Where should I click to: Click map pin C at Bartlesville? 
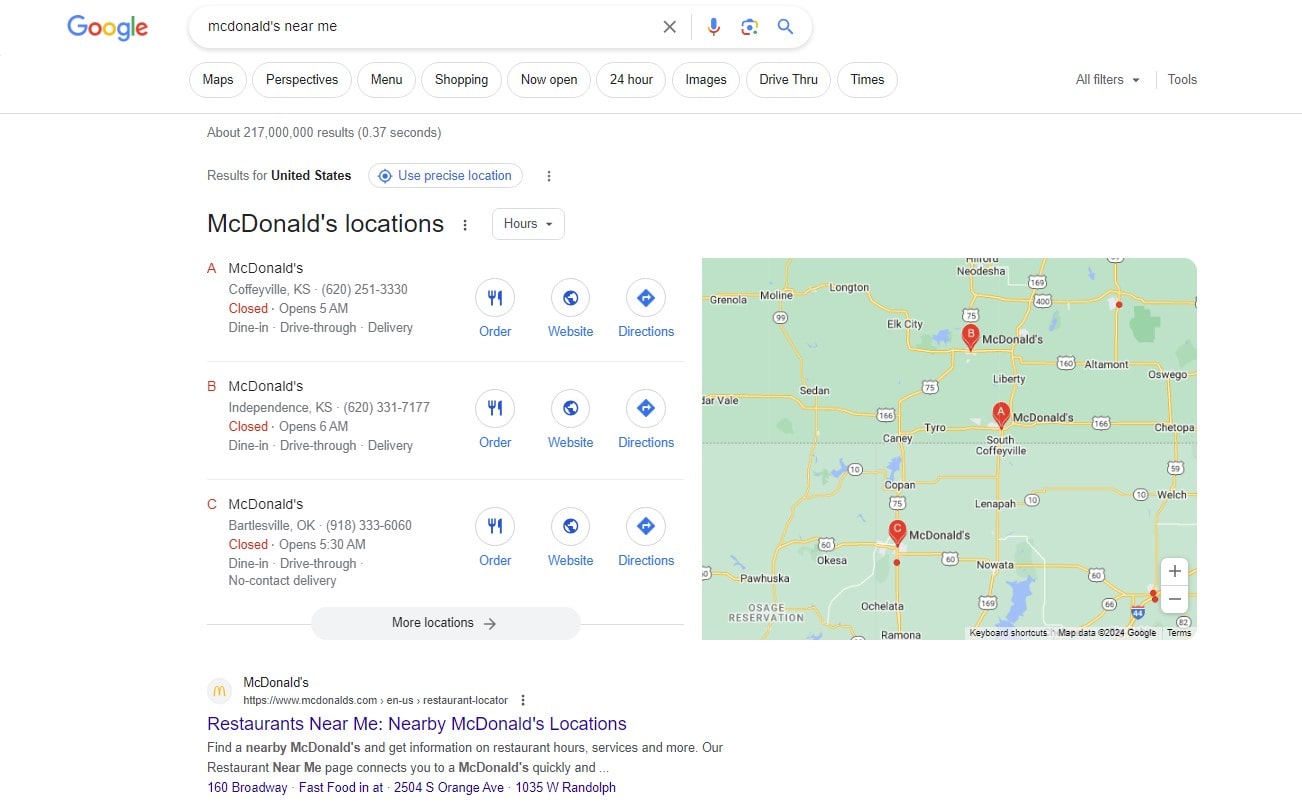[897, 532]
